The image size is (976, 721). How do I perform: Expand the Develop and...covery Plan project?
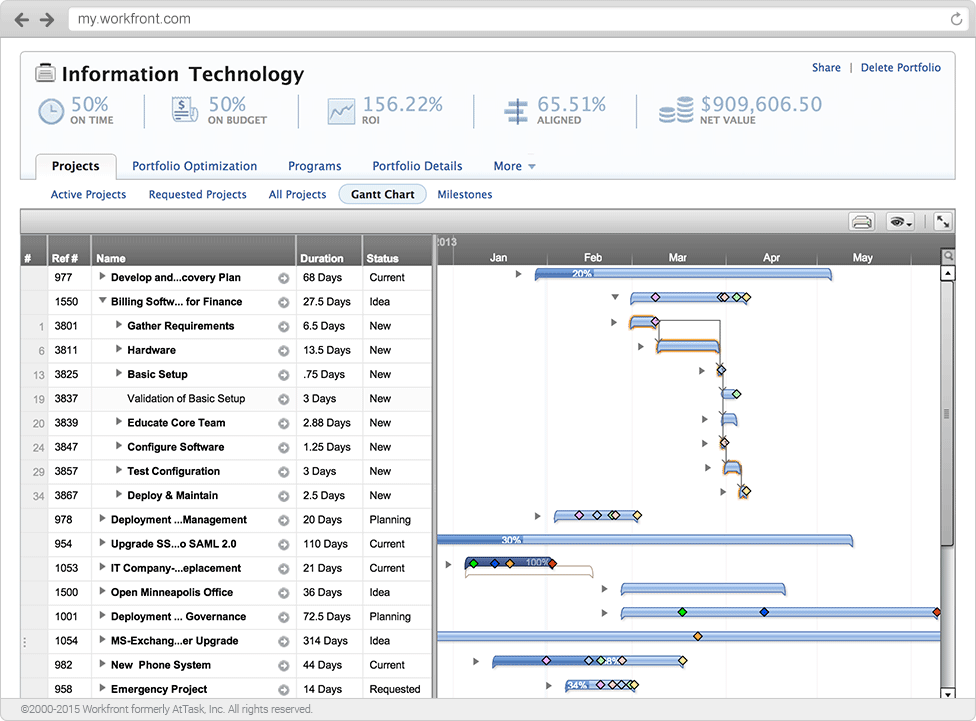point(102,276)
